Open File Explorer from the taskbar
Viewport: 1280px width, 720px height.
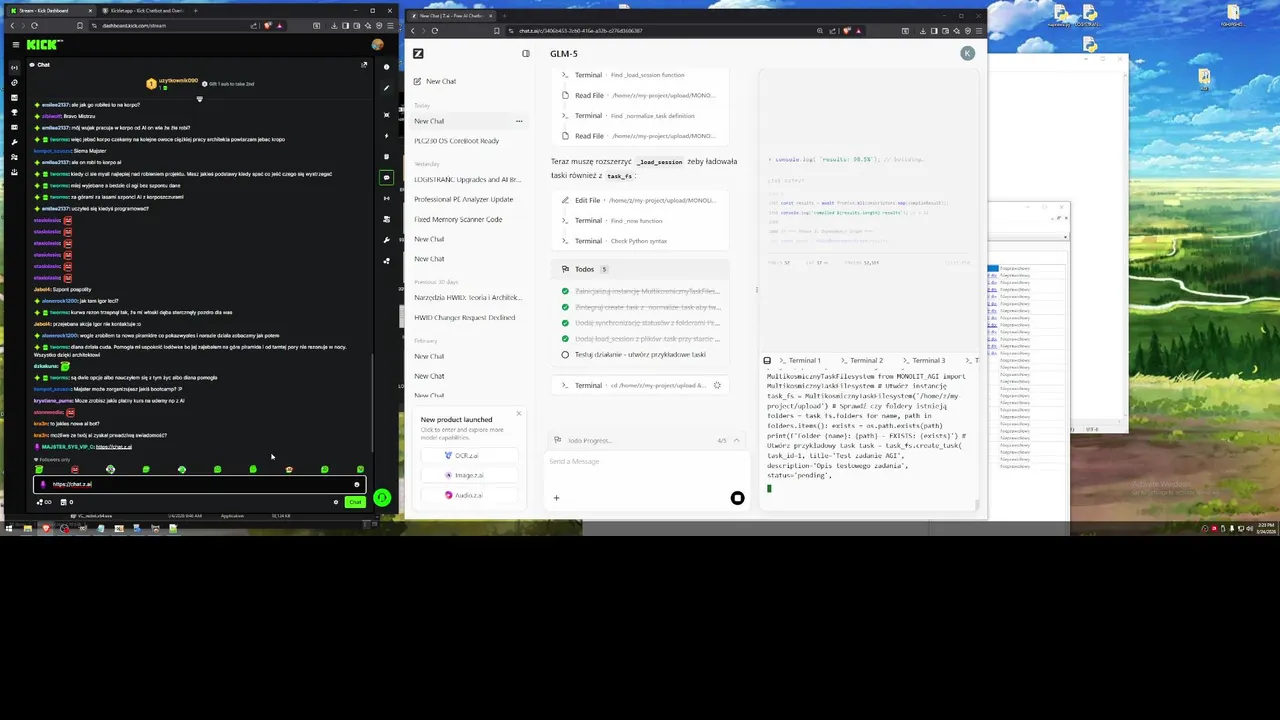point(28,528)
